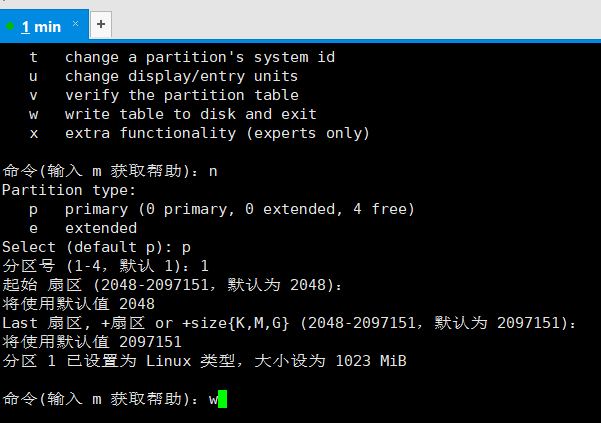Click the "primary (0 primary, 0 extended, 4 free)" line
This screenshot has width=601, height=423.
click(x=222, y=209)
